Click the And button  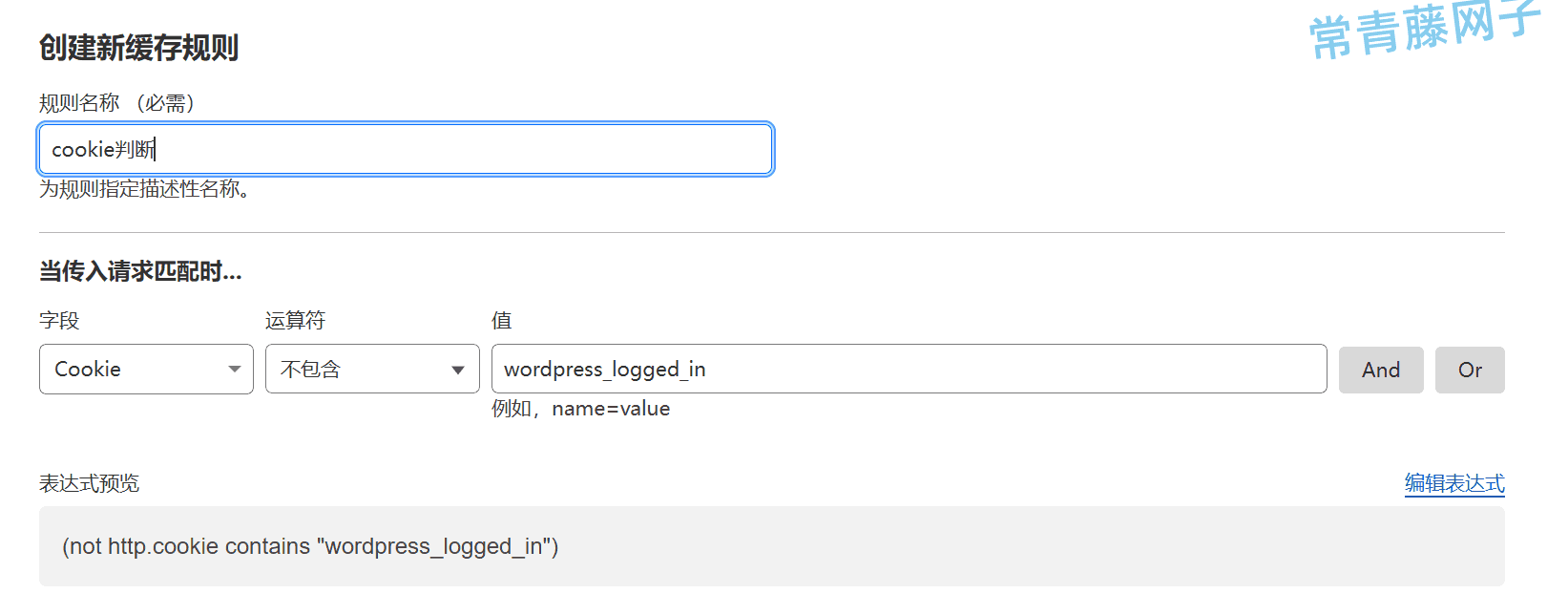[x=1381, y=370]
